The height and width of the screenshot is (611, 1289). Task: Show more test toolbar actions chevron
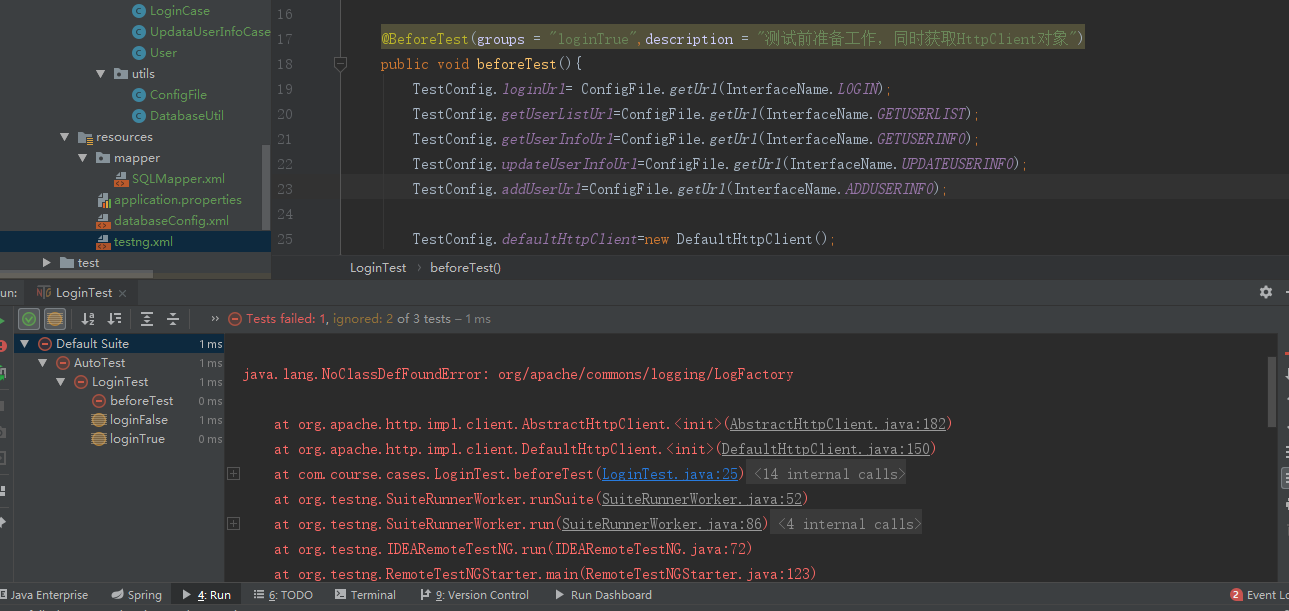(x=215, y=319)
